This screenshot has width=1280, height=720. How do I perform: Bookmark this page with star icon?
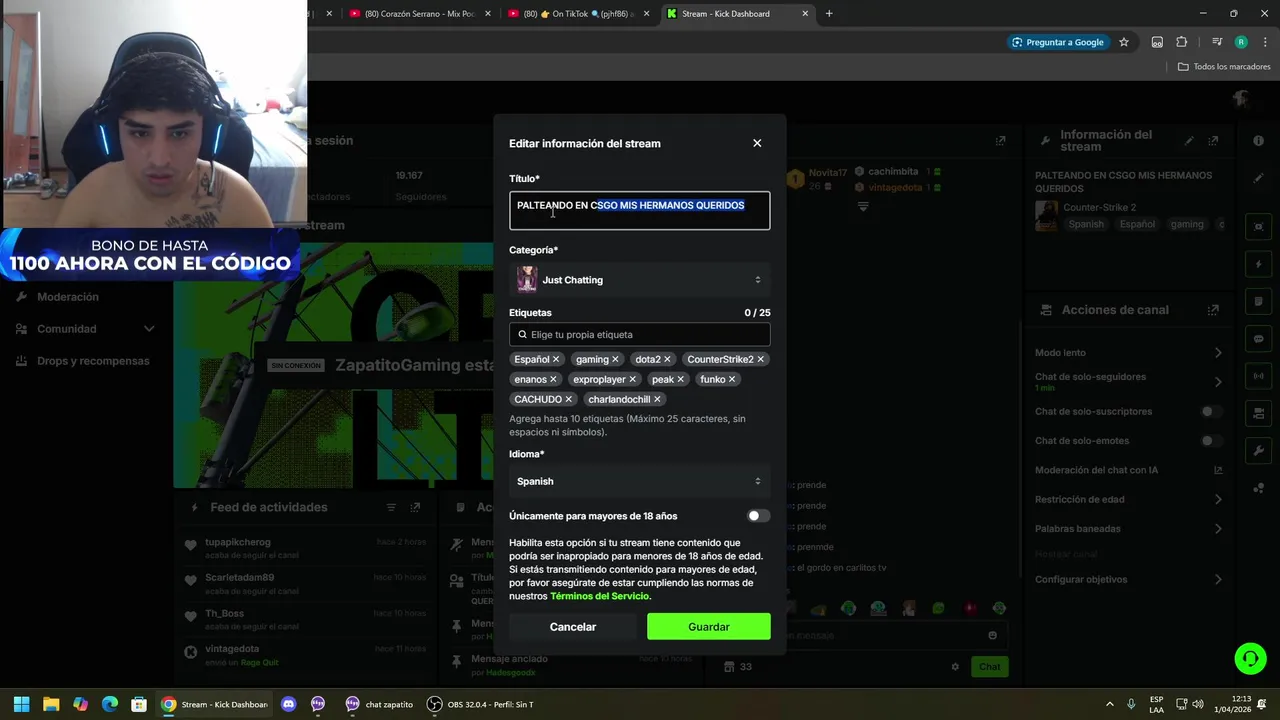(1124, 42)
